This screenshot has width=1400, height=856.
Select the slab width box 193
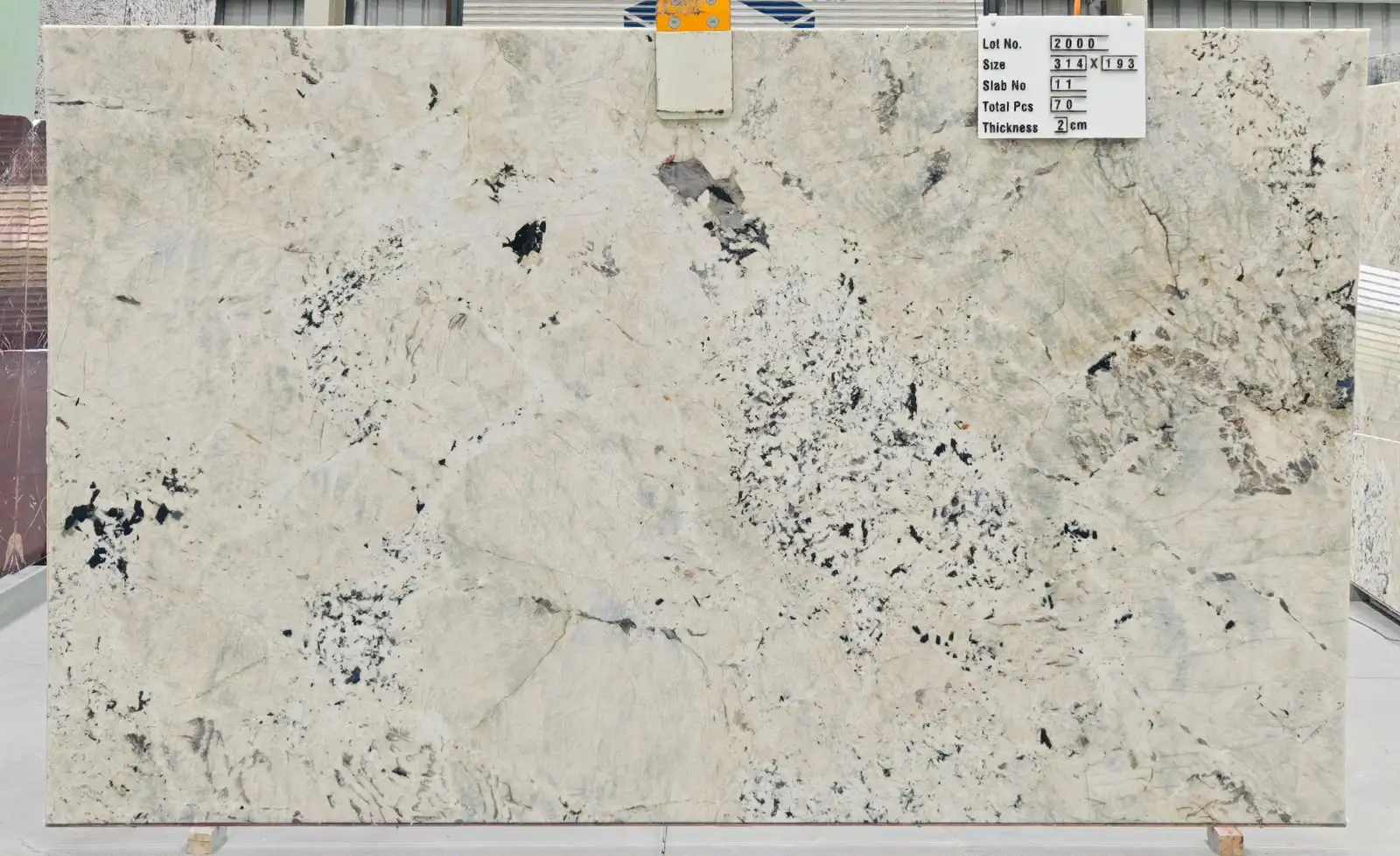(x=1119, y=64)
